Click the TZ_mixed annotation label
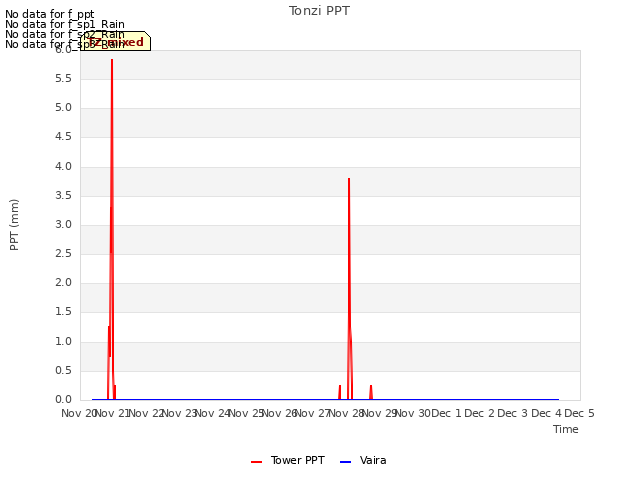 coord(116,42)
